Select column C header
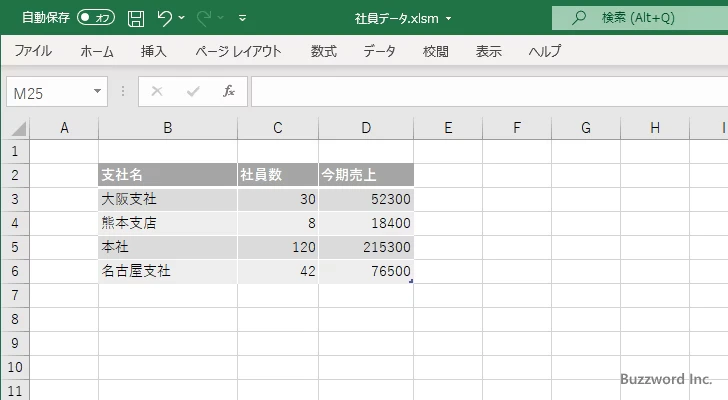728x400 pixels. click(278, 128)
